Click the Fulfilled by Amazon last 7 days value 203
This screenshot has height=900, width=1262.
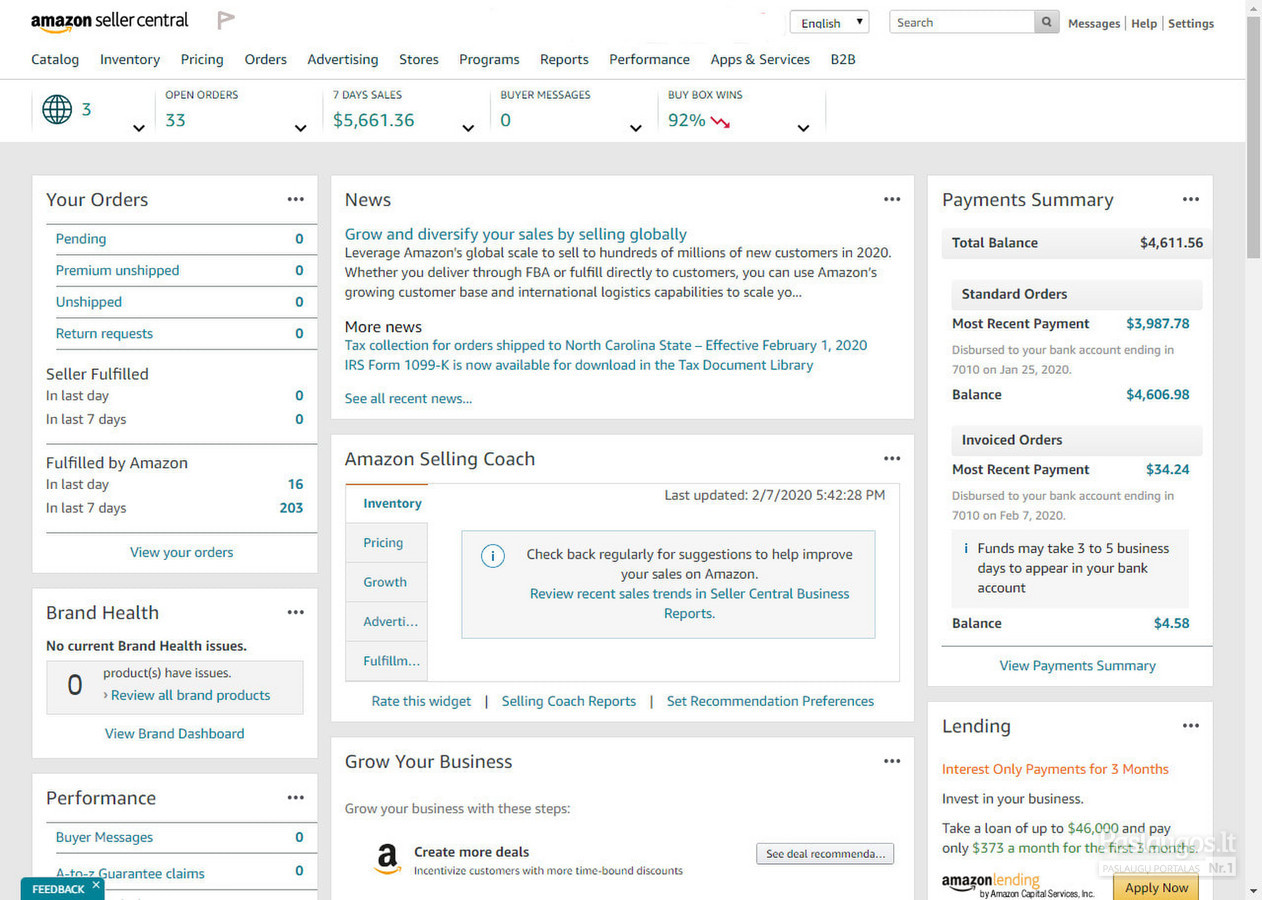point(291,508)
